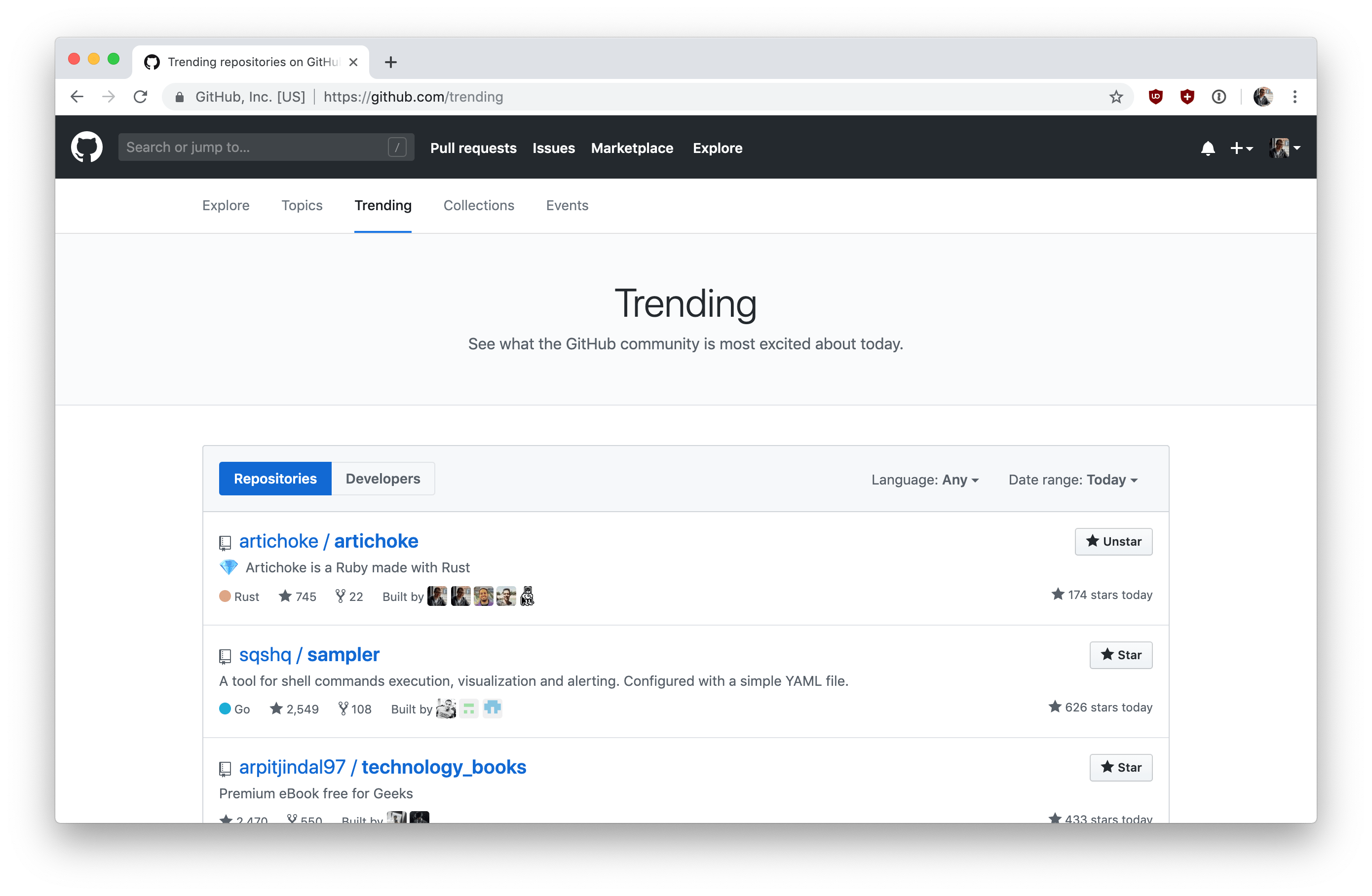This screenshot has width=1372, height=896.
Task: Switch to the Developers tab
Action: (x=383, y=478)
